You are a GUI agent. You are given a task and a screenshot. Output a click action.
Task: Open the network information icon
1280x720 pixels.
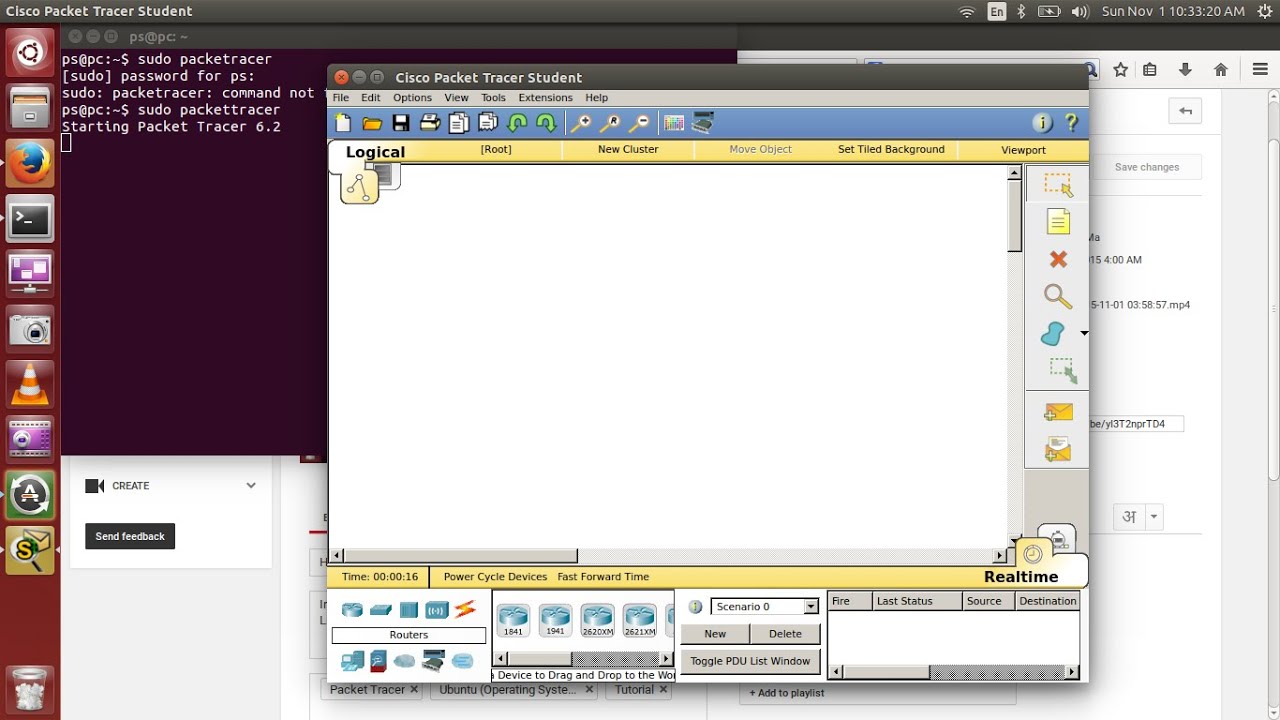pos(1042,123)
